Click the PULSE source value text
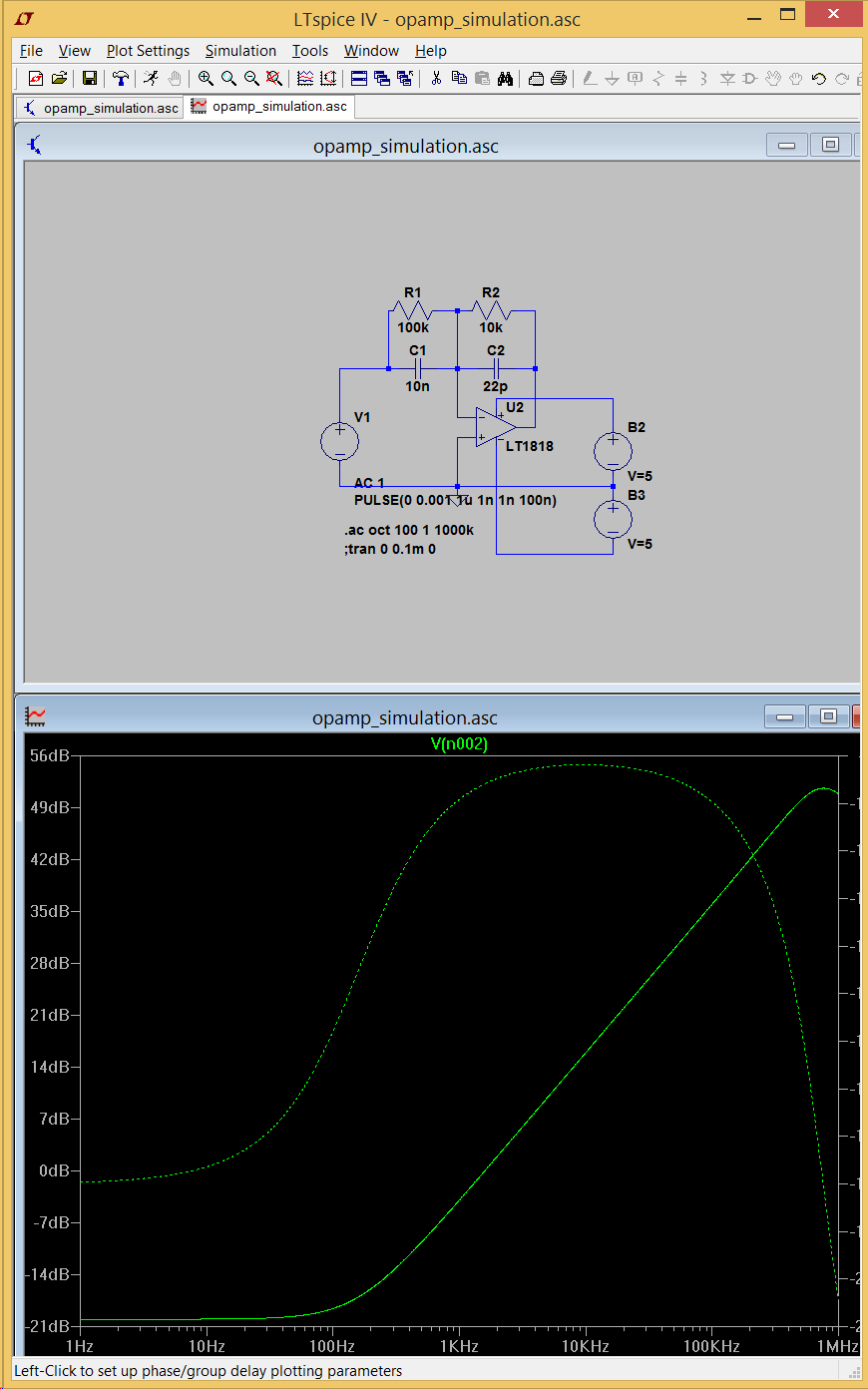868x1389 pixels. 456,500
